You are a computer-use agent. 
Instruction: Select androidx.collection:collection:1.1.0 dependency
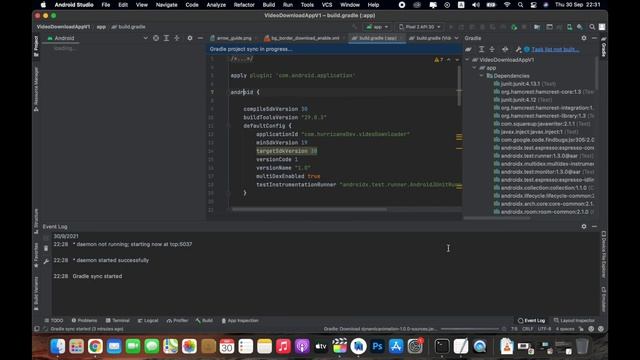point(543,188)
